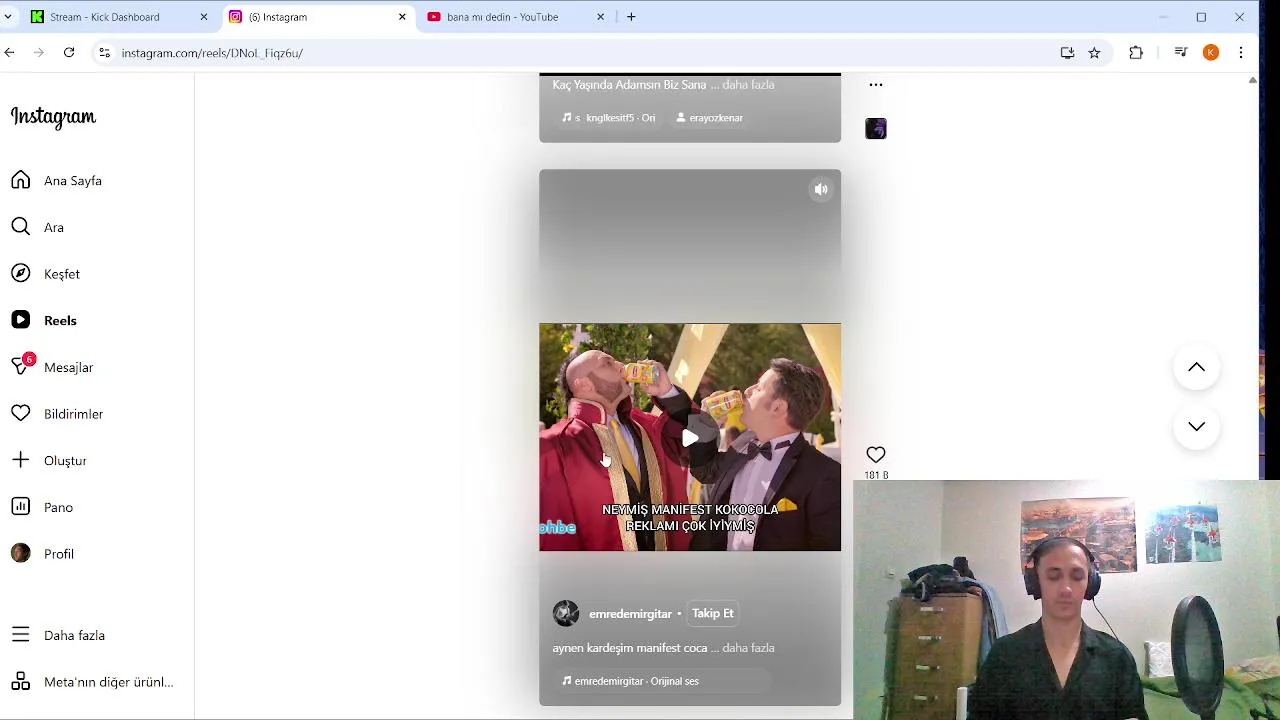
Task: Open the tab search dropdown arrow
Action: pos(8,17)
